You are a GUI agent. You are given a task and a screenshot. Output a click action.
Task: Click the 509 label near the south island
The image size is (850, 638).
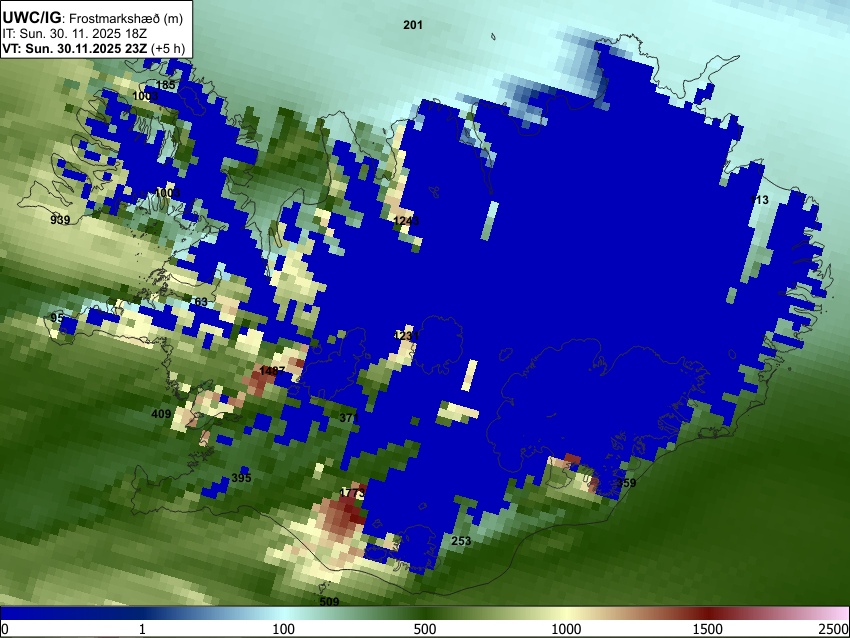pyautogui.click(x=329, y=602)
